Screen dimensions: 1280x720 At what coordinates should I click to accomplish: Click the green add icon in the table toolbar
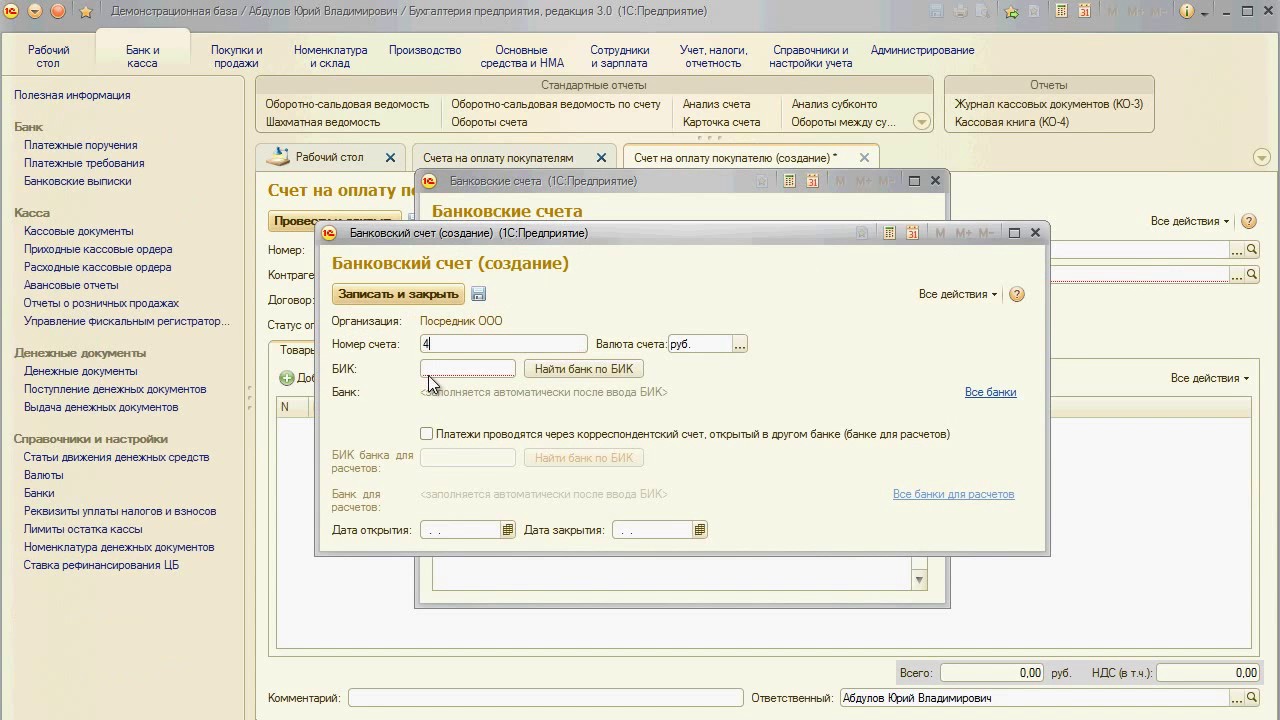point(287,378)
